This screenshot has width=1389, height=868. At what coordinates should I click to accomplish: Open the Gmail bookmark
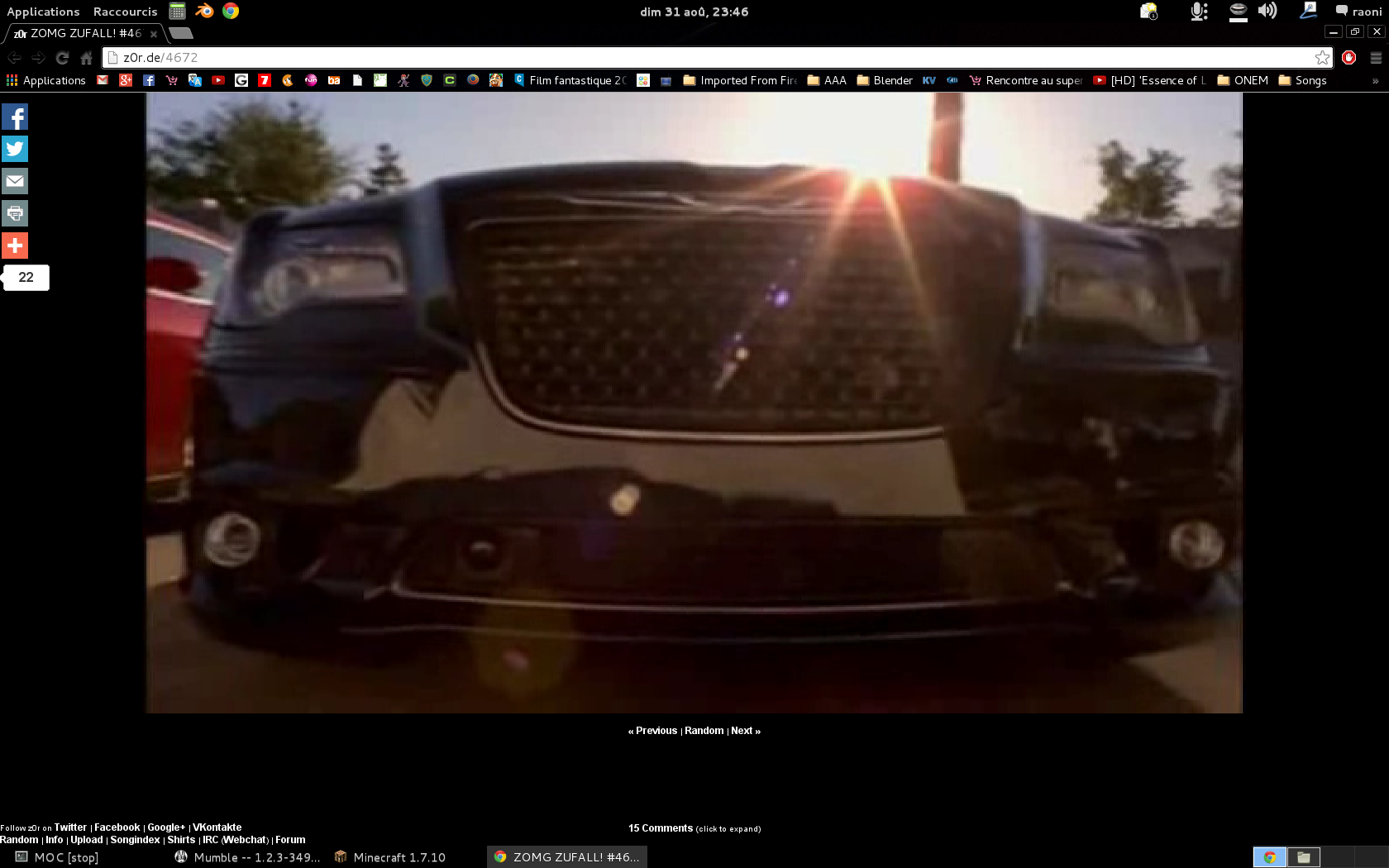[103, 80]
